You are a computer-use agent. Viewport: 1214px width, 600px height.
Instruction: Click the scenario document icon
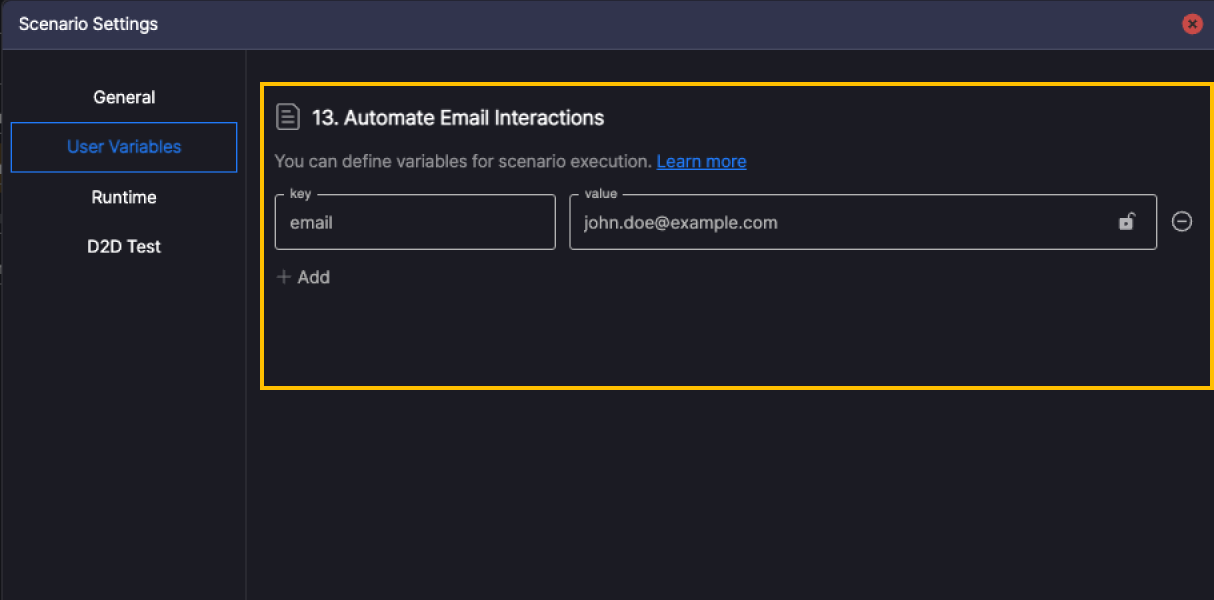point(288,117)
